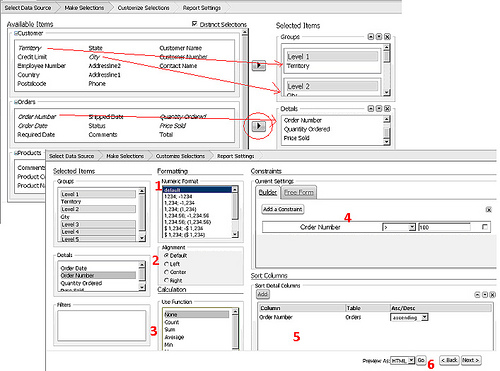Click the Add a Constraint button
This screenshot has width=500, height=371.
pyautogui.click(x=283, y=209)
